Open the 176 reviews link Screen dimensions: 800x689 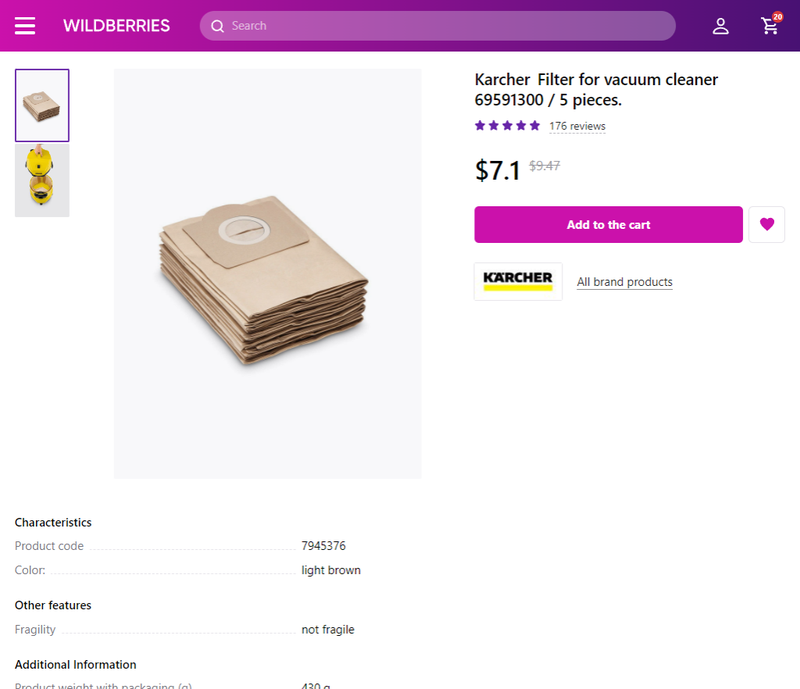577,126
